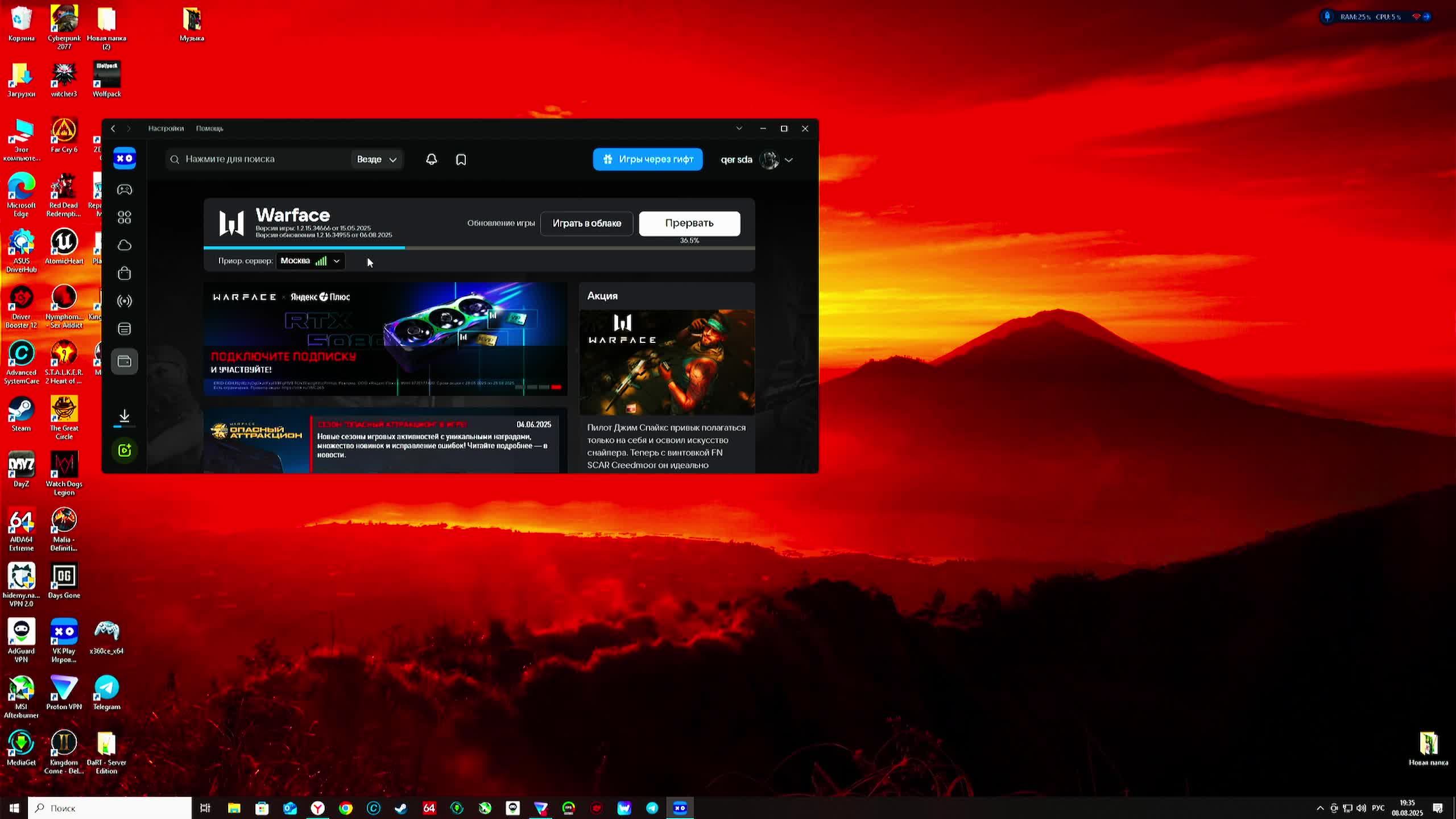The image size is (1456, 819).
Task: Open the downloads arrow icon in sidebar
Action: pyautogui.click(x=124, y=416)
